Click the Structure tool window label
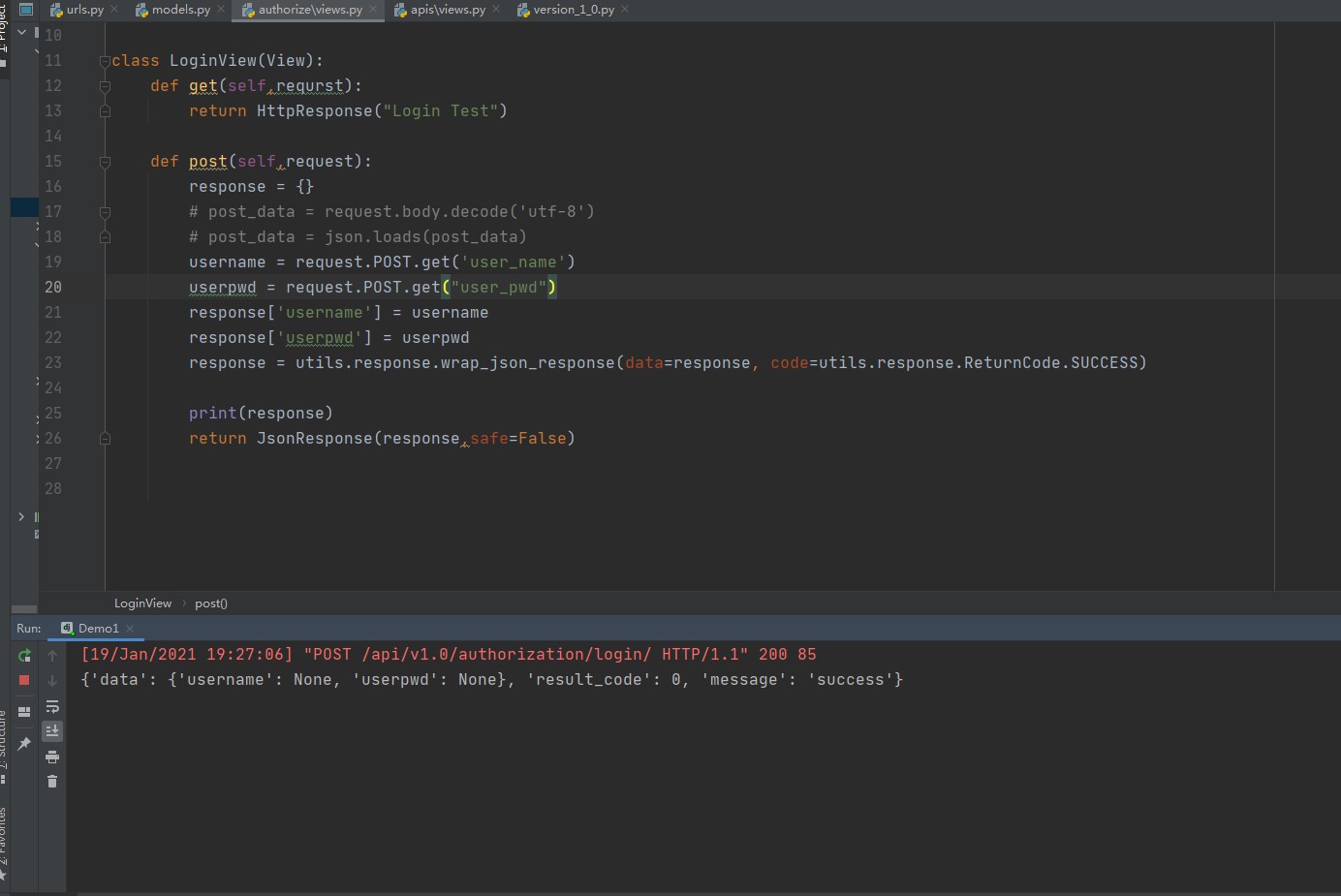 coord(4,741)
